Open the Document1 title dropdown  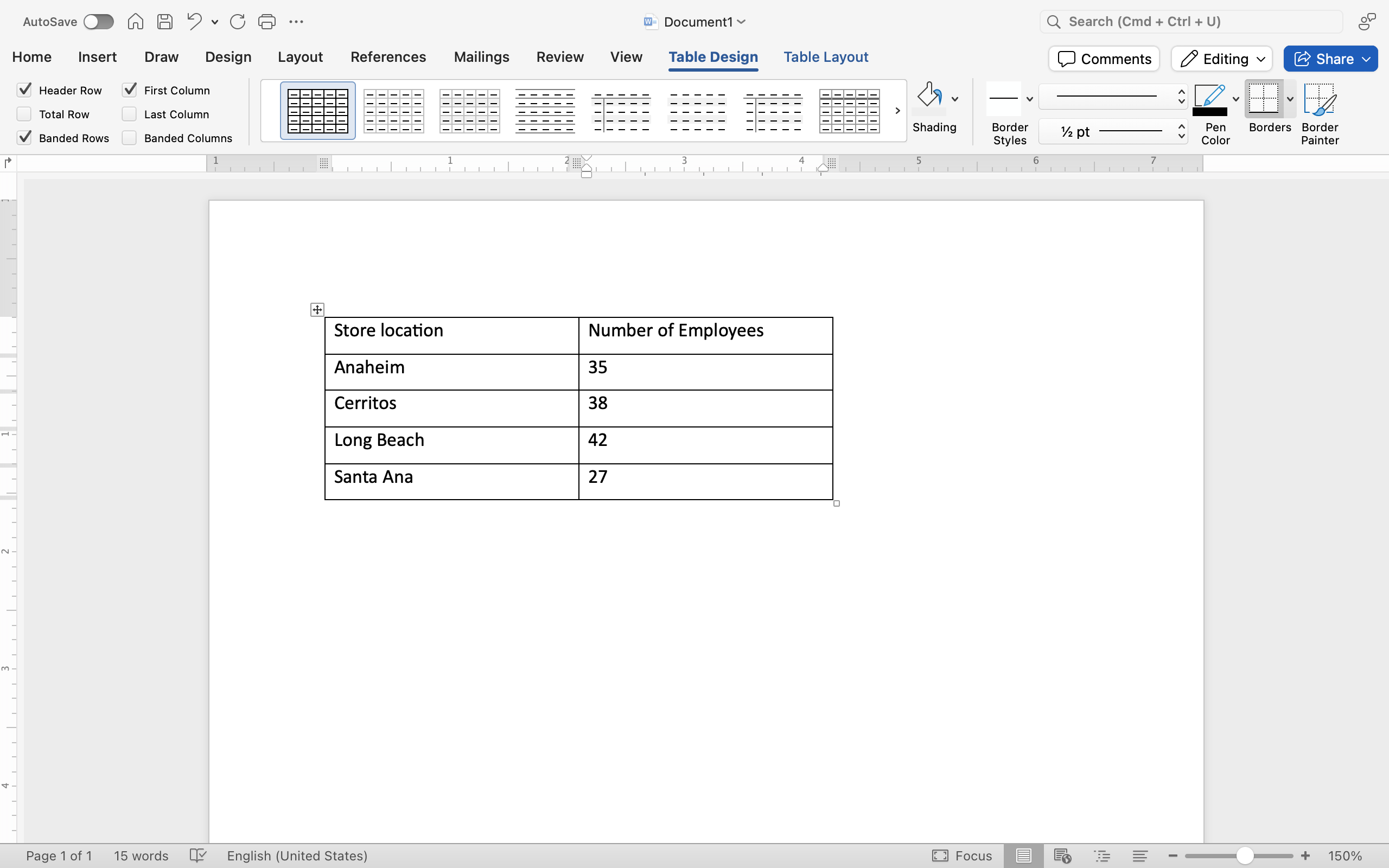pyautogui.click(x=742, y=22)
